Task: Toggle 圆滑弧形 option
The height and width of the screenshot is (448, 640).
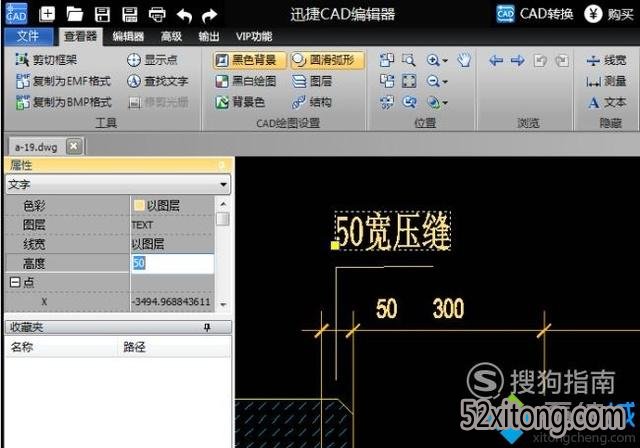Action: [326, 60]
